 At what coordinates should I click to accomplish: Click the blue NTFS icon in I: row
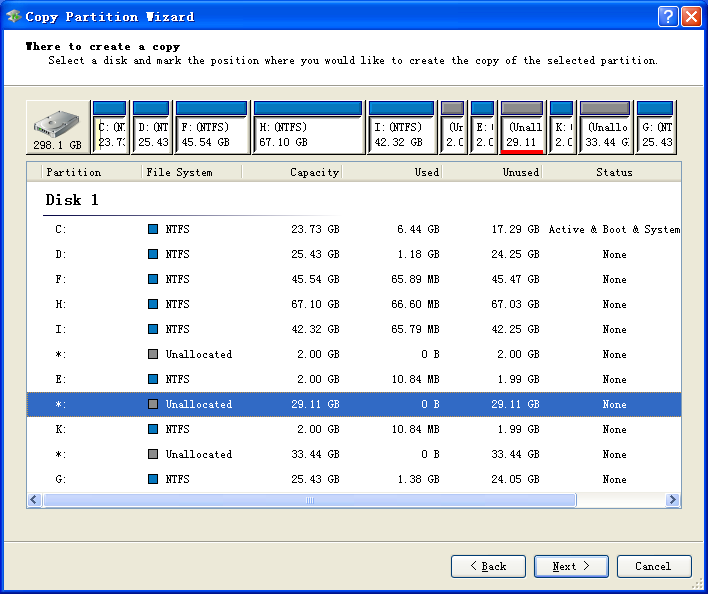click(x=153, y=329)
